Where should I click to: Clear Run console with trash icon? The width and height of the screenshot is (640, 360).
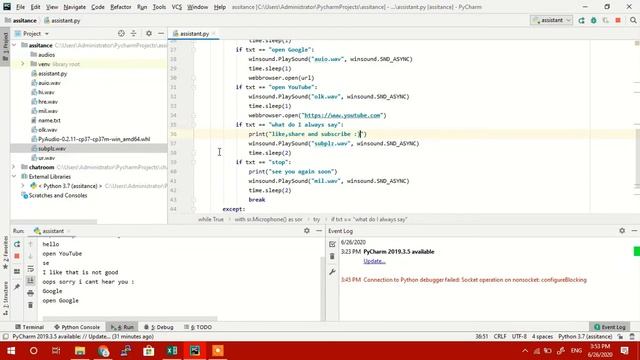coord(31,305)
